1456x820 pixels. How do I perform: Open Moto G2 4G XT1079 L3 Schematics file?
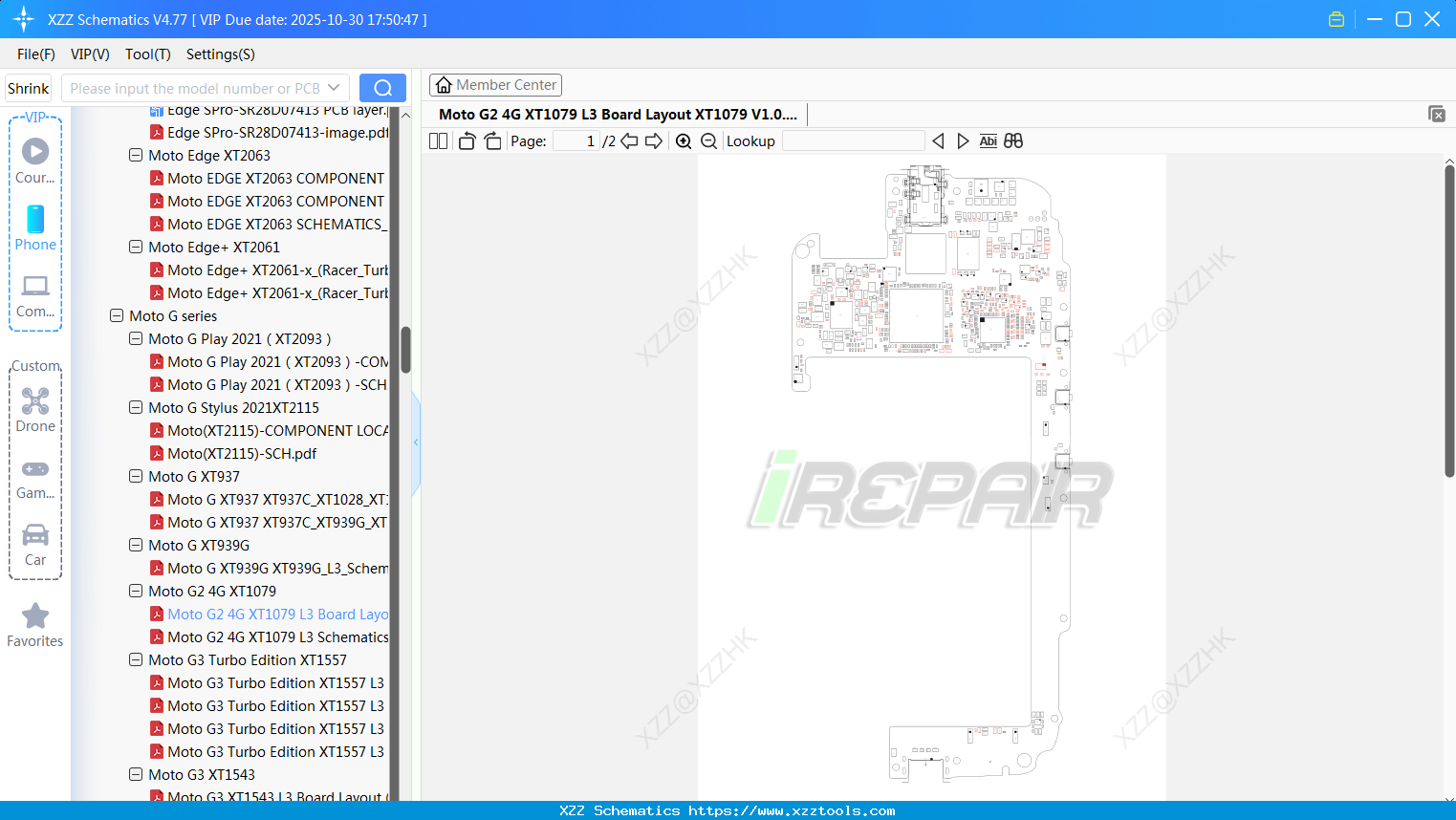[277, 637]
